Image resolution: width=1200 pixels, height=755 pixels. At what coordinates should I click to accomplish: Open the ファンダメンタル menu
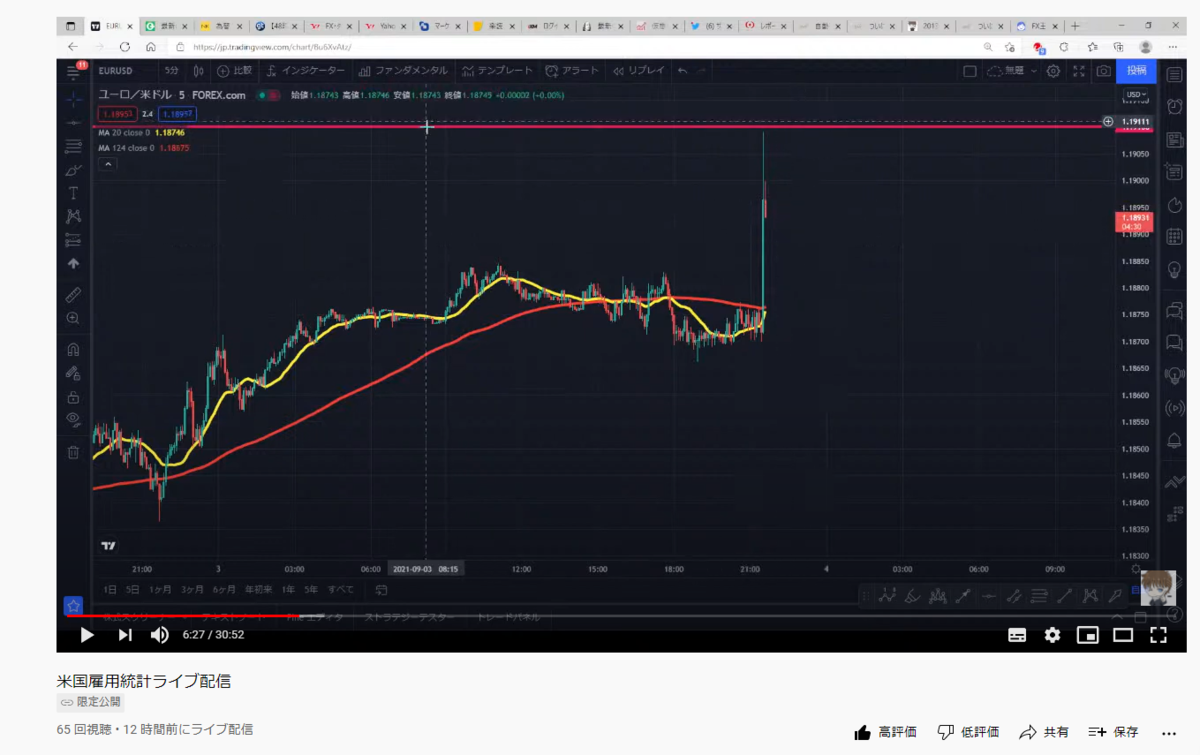pos(404,71)
